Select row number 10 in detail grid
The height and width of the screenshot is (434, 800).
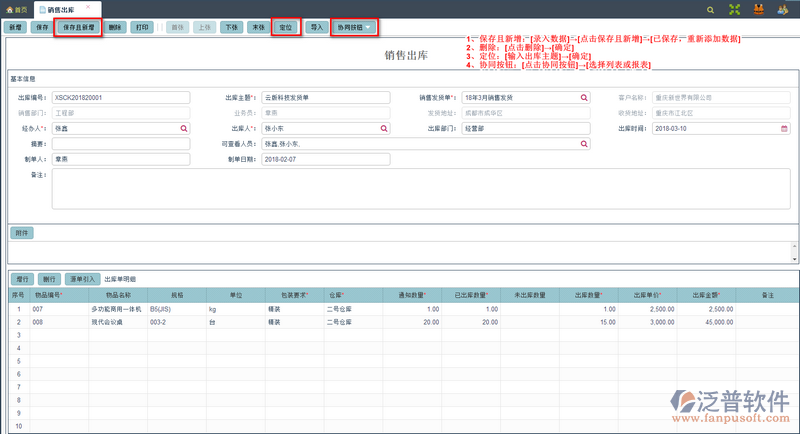pyautogui.click(x=19, y=426)
